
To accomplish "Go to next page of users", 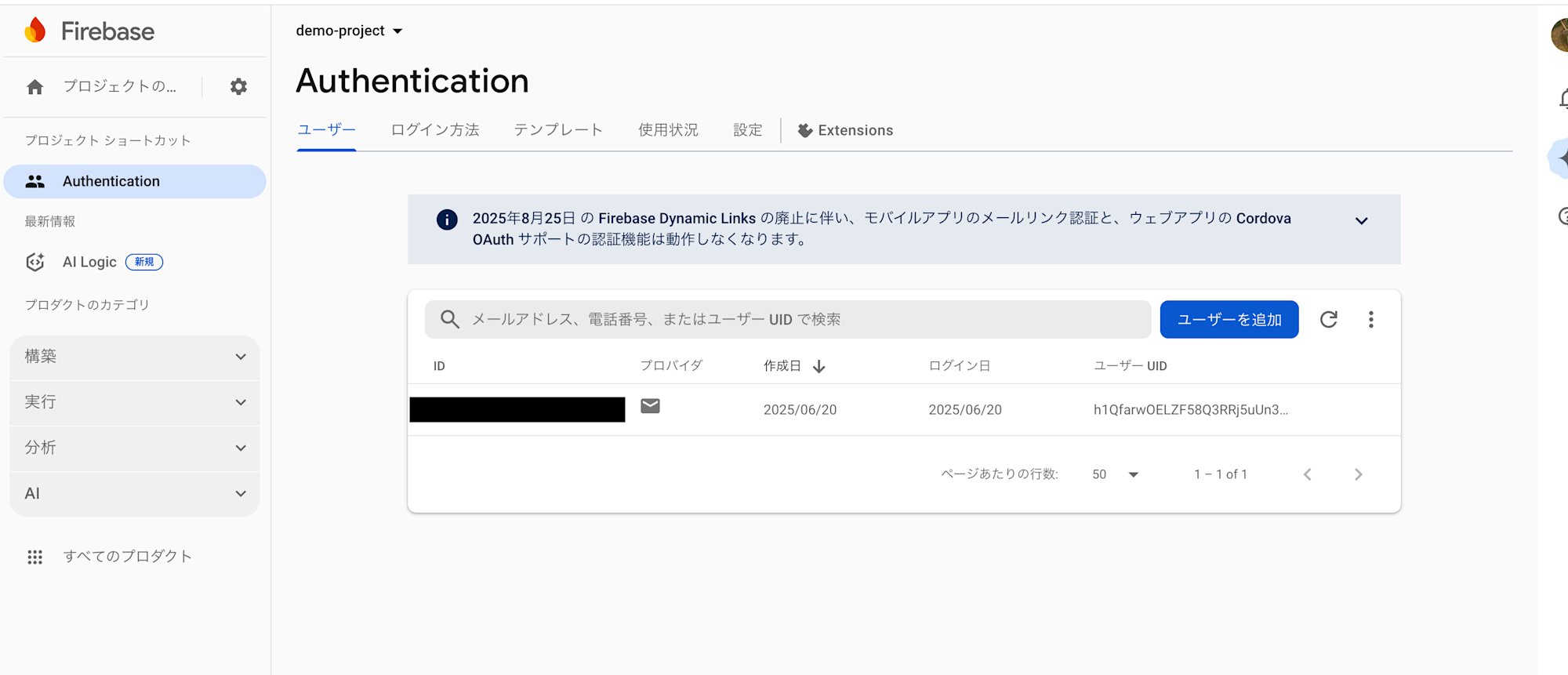I will point(1359,474).
